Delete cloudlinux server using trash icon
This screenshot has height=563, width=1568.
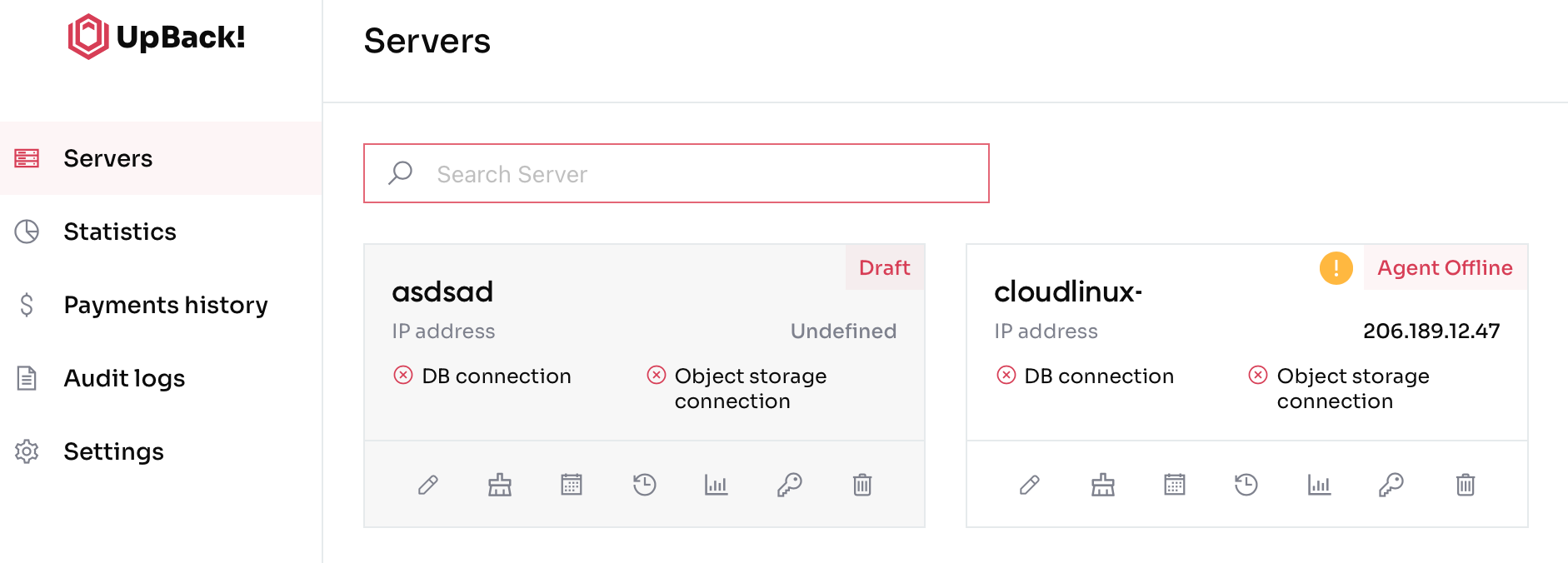(x=1466, y=485)
